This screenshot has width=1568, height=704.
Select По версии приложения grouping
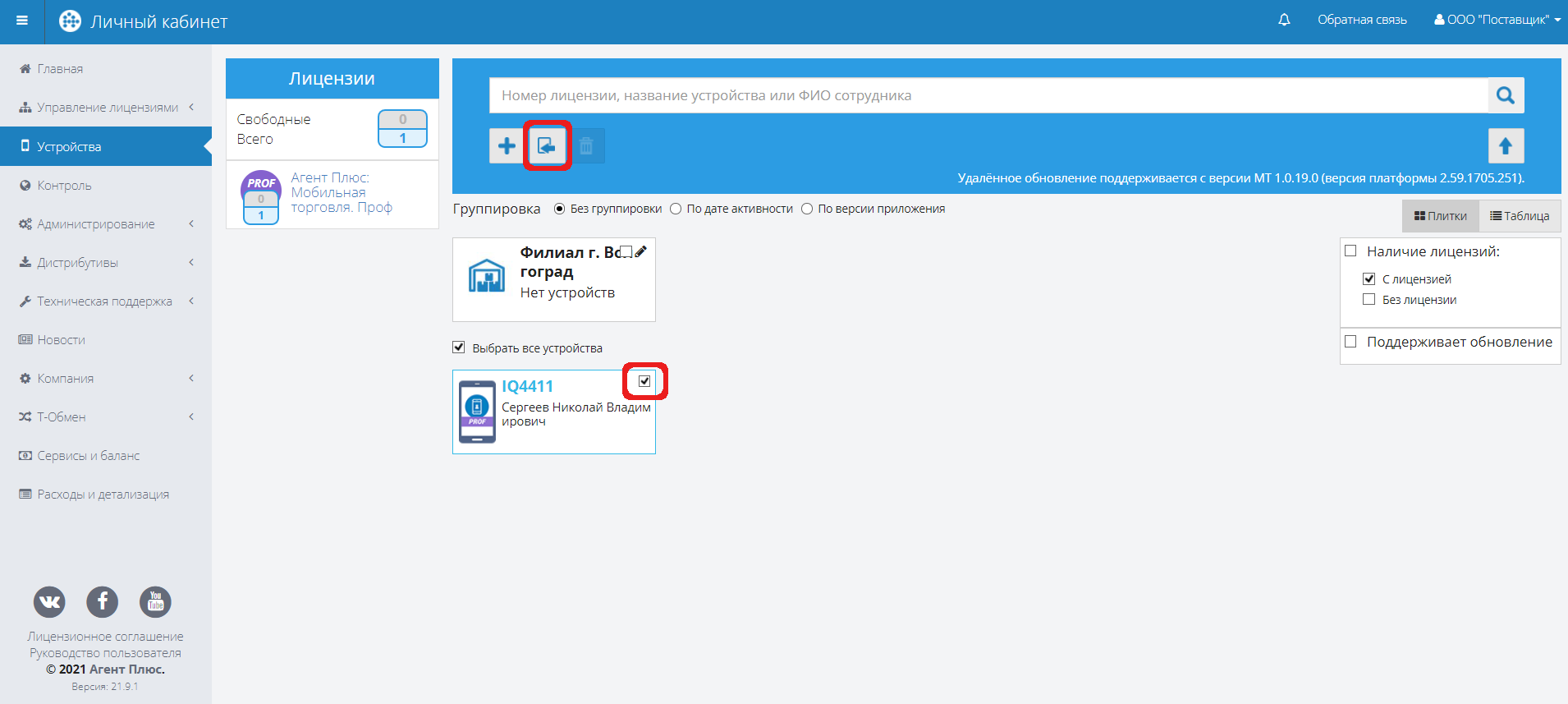[807, 209]
